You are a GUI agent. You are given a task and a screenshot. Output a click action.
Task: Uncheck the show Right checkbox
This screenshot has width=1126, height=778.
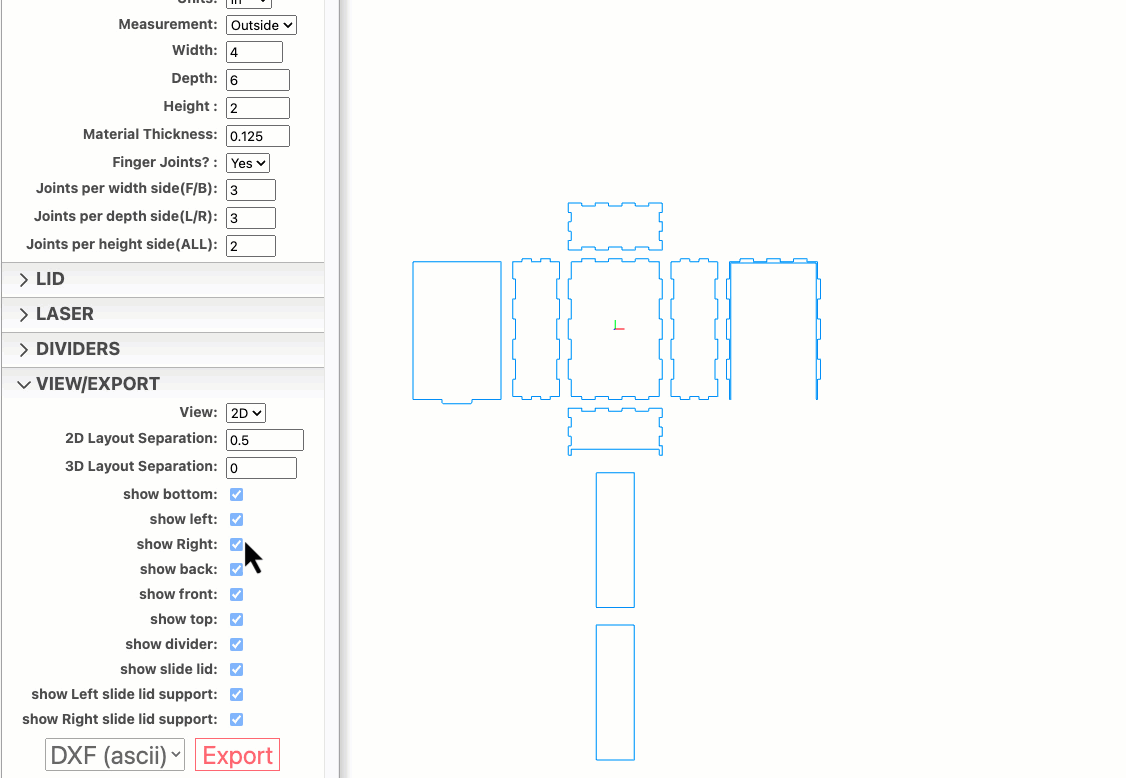pos(236,545)
